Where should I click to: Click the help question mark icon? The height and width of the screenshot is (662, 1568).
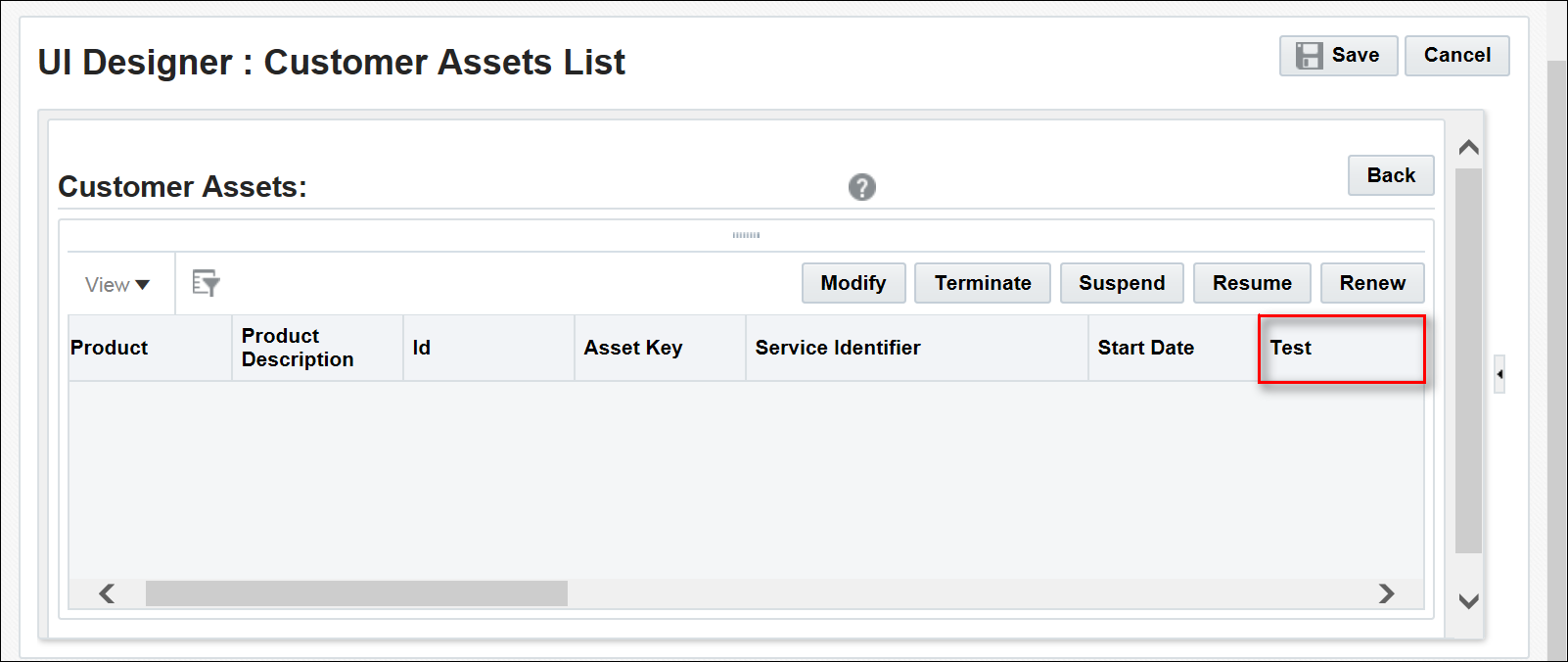(861, 187)
